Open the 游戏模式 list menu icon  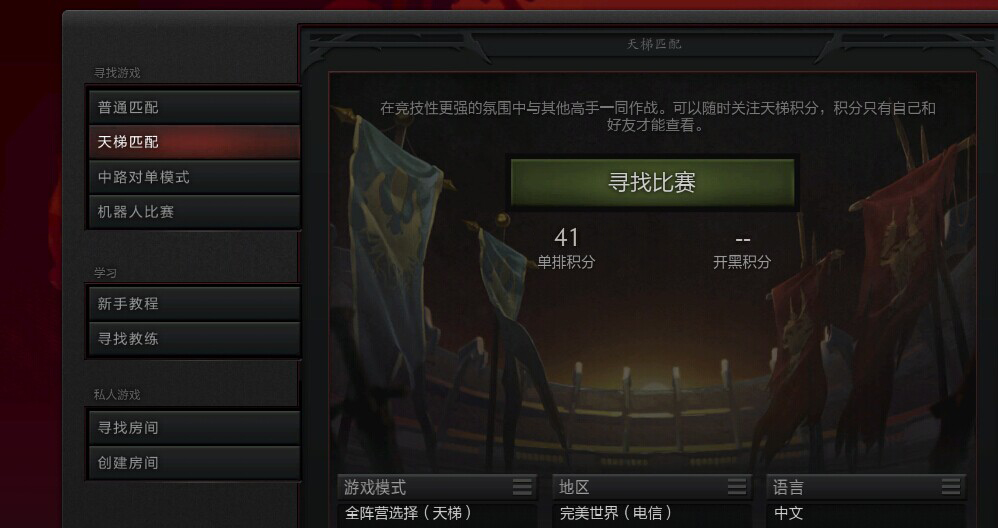tap(522, 487)
